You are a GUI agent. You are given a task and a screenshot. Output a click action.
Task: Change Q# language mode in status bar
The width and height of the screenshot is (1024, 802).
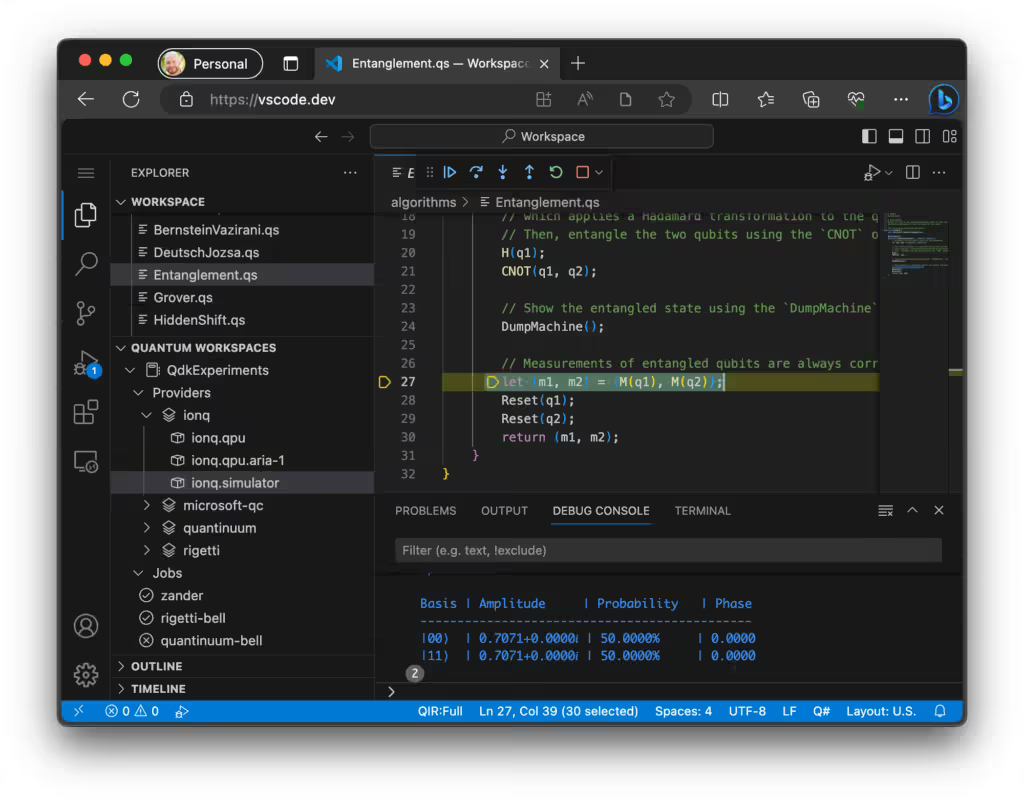pyautogui.click(x=822, y=711)
